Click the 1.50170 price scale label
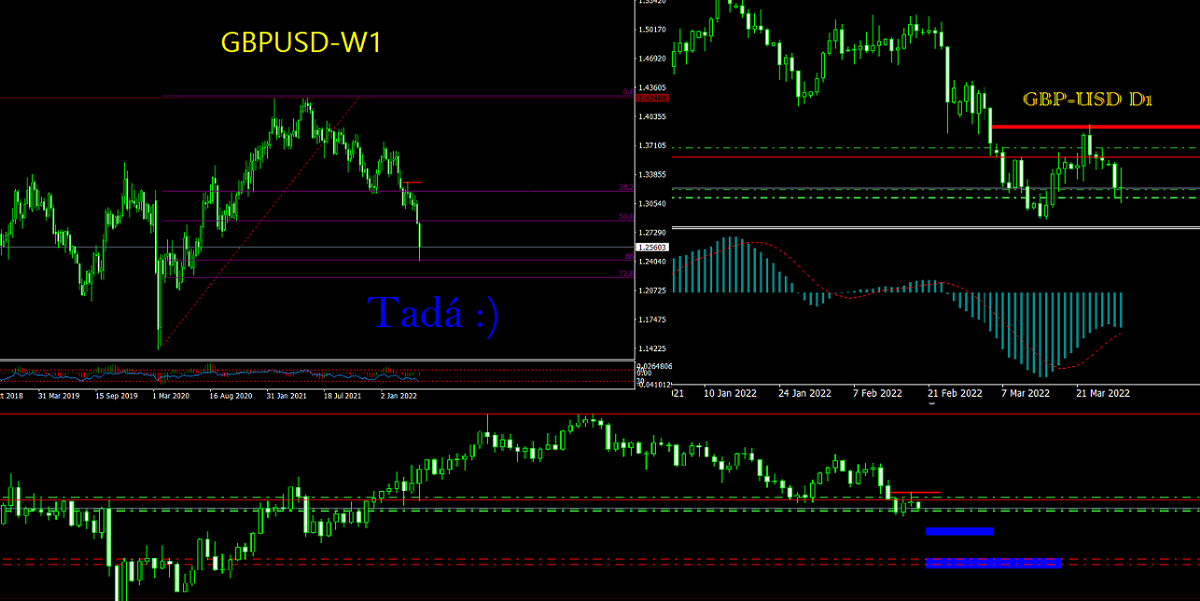Image resolution: width=1200 pixels, height=601 pixels. coord(652,30)
